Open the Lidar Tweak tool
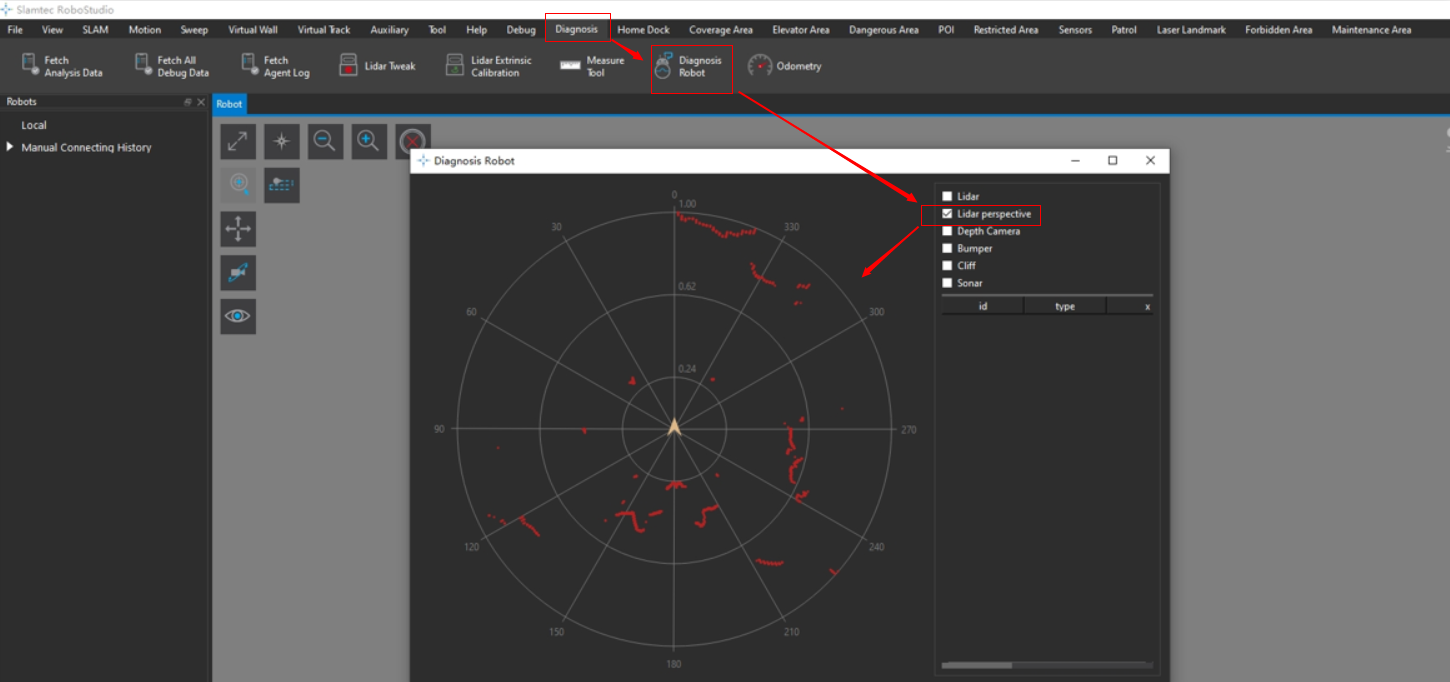Image resolution: width=1450 pixels, height=682 pixels. click(x=377, y=66)
